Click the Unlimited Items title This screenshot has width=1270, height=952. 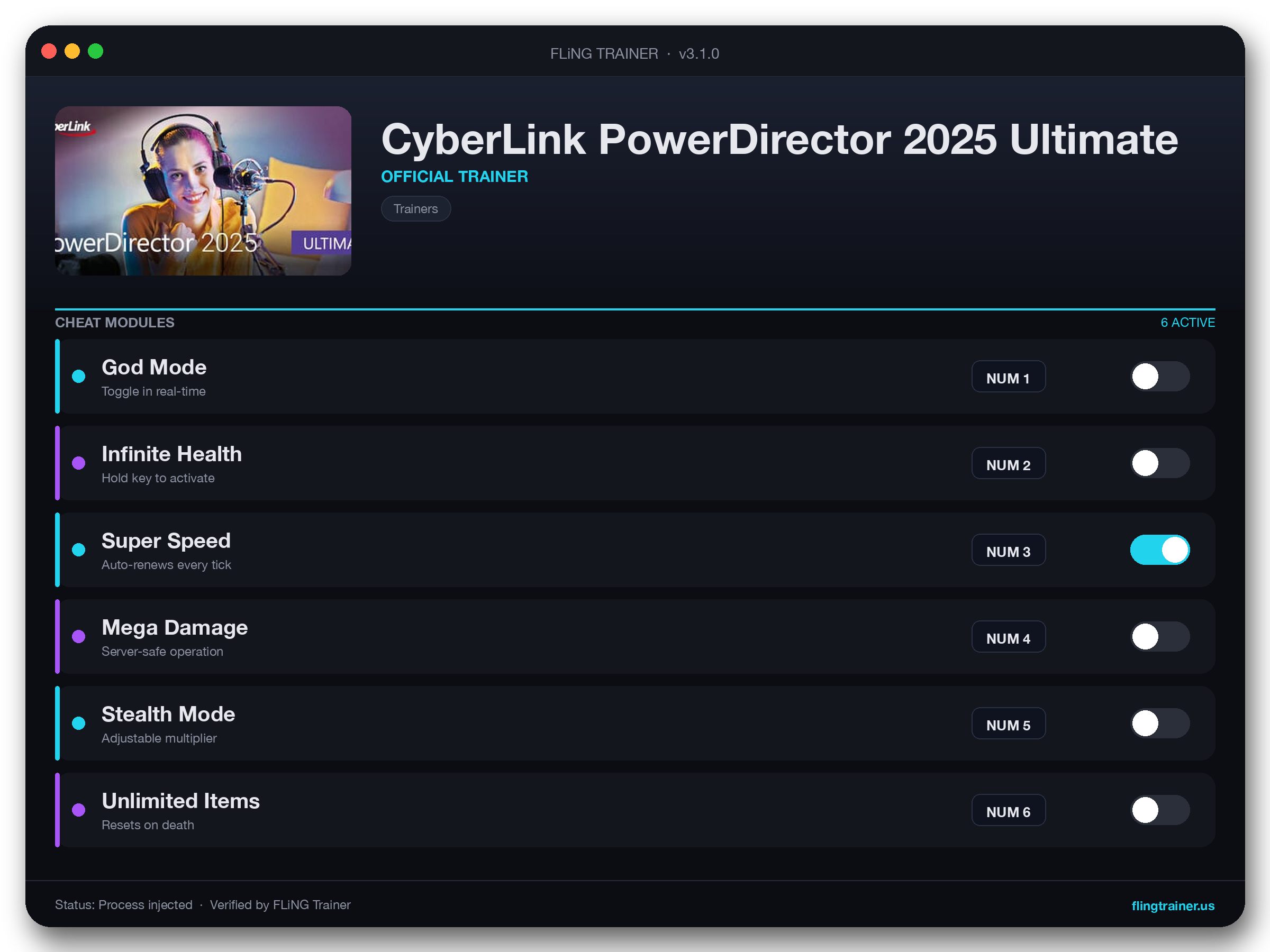(180, 801)
